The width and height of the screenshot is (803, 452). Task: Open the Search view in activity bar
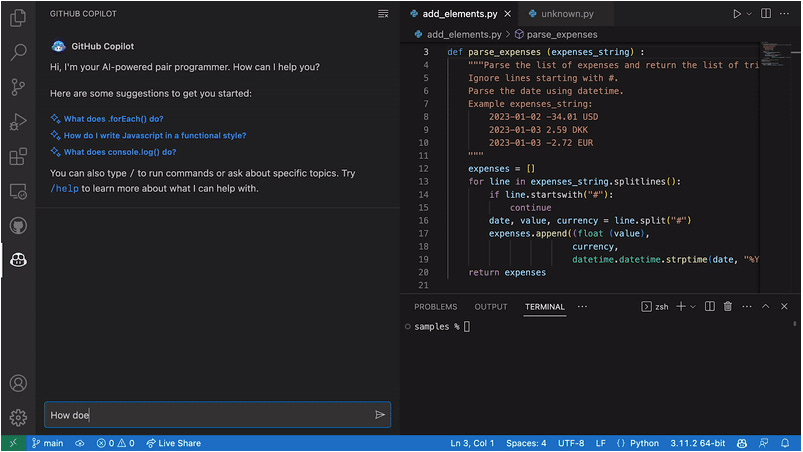click(x=18, y=52)
